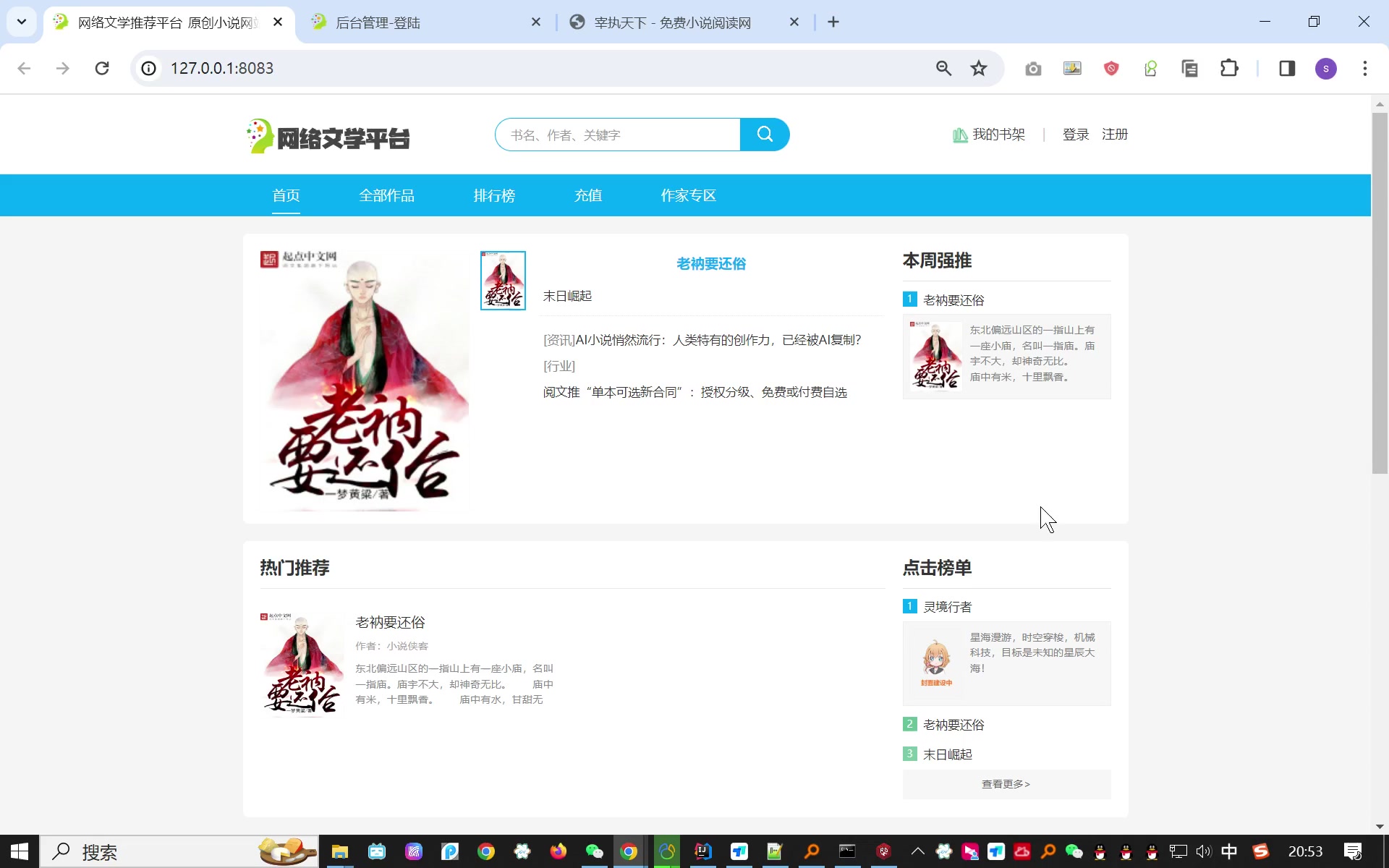The height and width of the screenshot is (868, 1389).
Task: Open Firefox from the taskbar
Action: pos(558,851)
